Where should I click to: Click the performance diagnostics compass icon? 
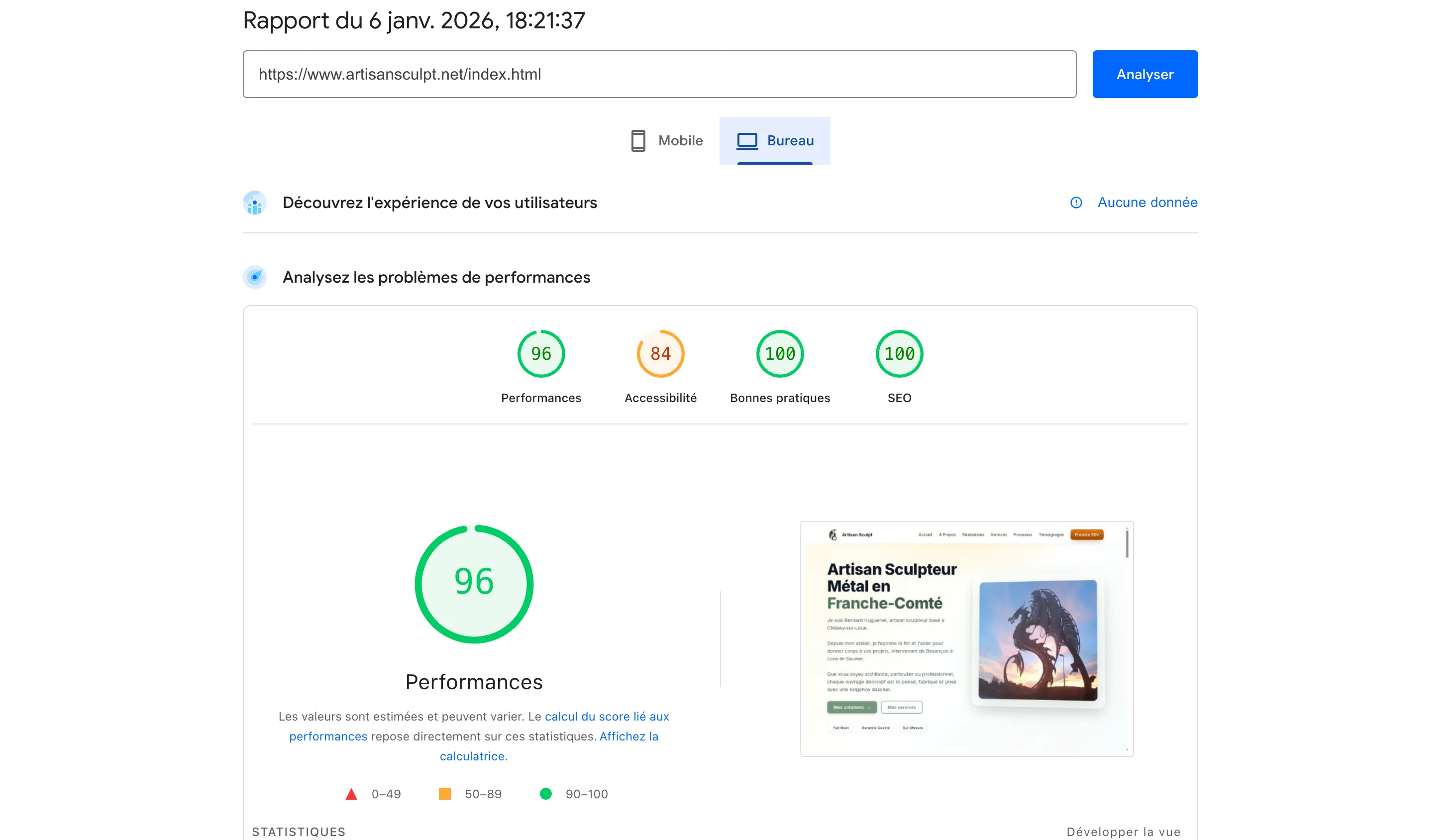pyautogui.click(x=255, y=277)
